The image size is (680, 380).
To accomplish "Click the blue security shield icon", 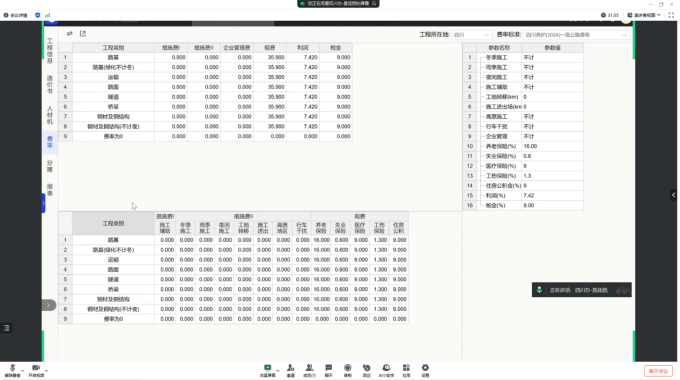I will [x=38, y=15].
